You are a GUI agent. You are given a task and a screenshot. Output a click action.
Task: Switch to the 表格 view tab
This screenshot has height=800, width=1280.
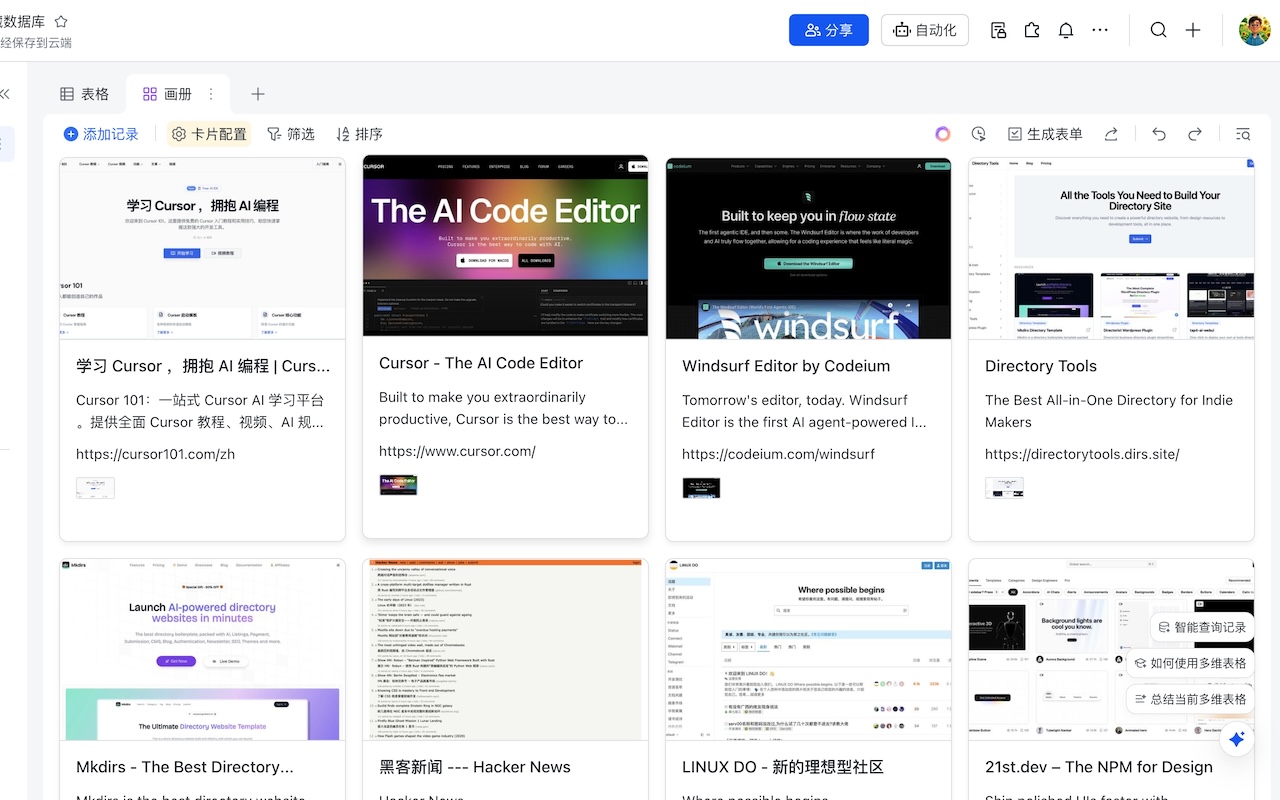point(84,94)
